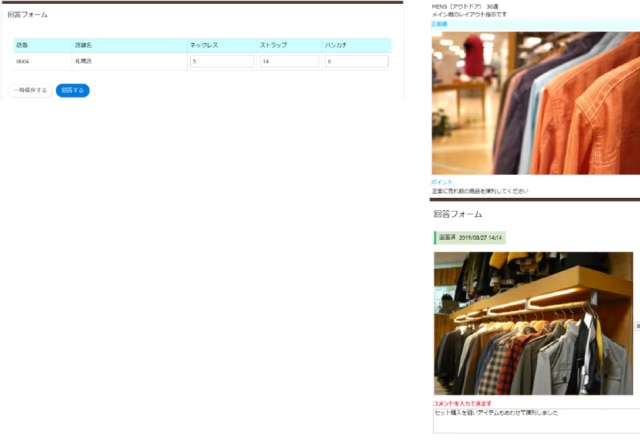Viewport: 640px width, 440px height.
Task: Click the 店舗名 column header
Action: 86,46
